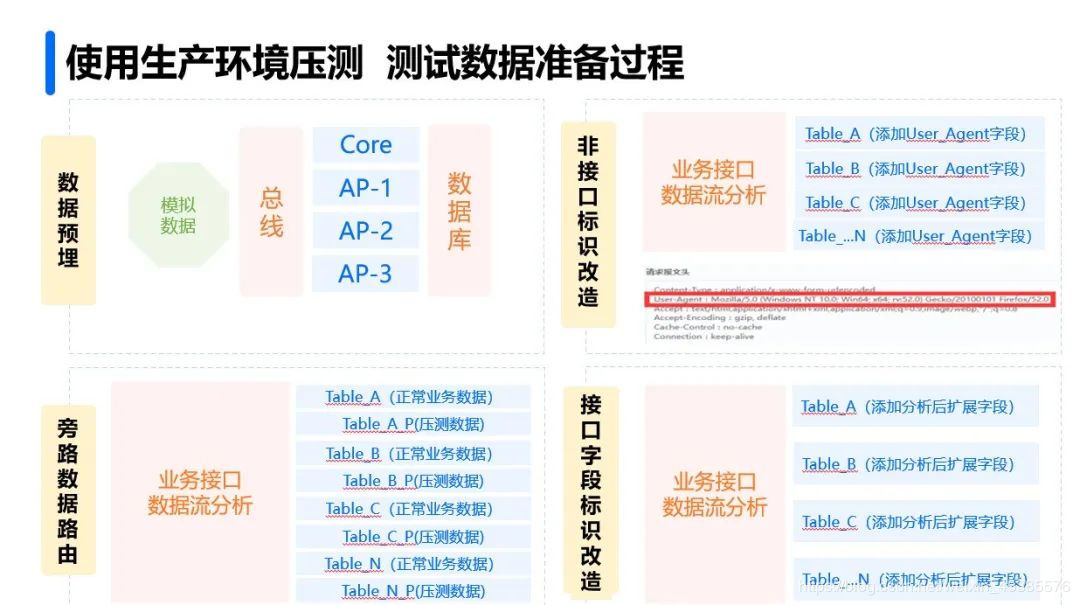Click the AP-1 box
The image size is (1080, 605).
[x=366, y=187]
